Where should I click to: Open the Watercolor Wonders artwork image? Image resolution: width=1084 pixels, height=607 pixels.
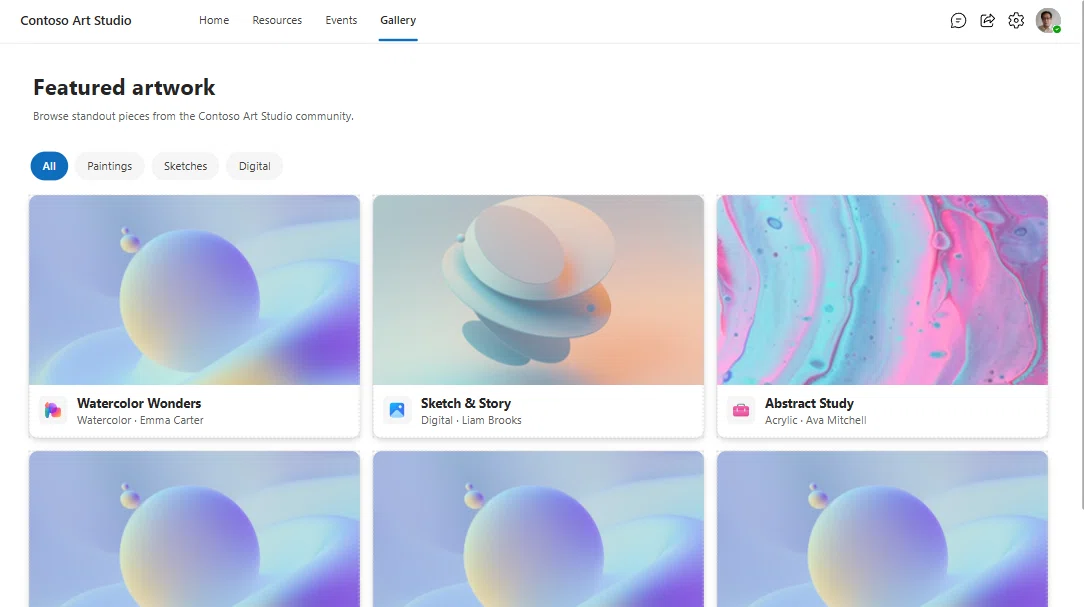(194, 290)
